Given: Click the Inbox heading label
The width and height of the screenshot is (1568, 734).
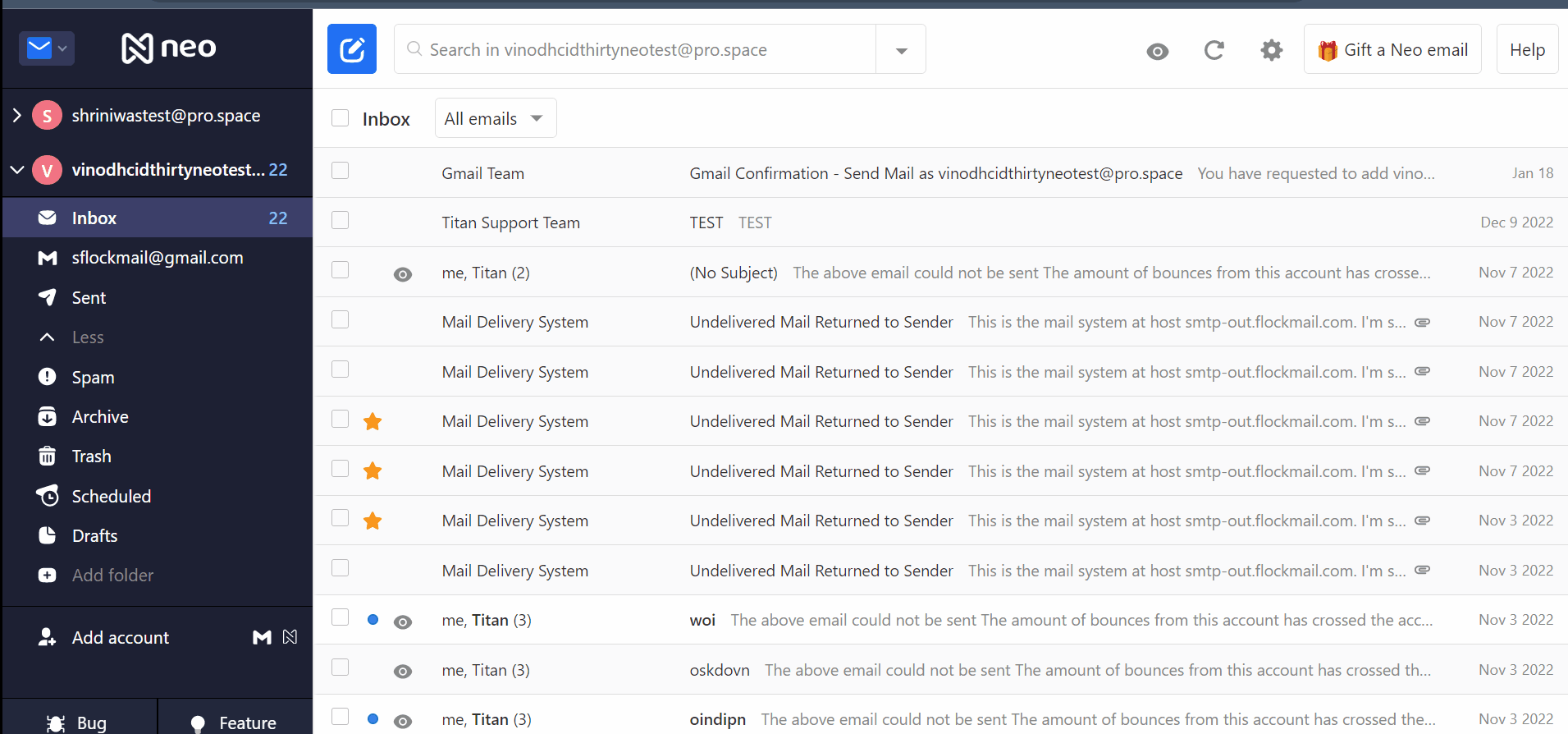Looking at the screenshot, I should (386, 119).
